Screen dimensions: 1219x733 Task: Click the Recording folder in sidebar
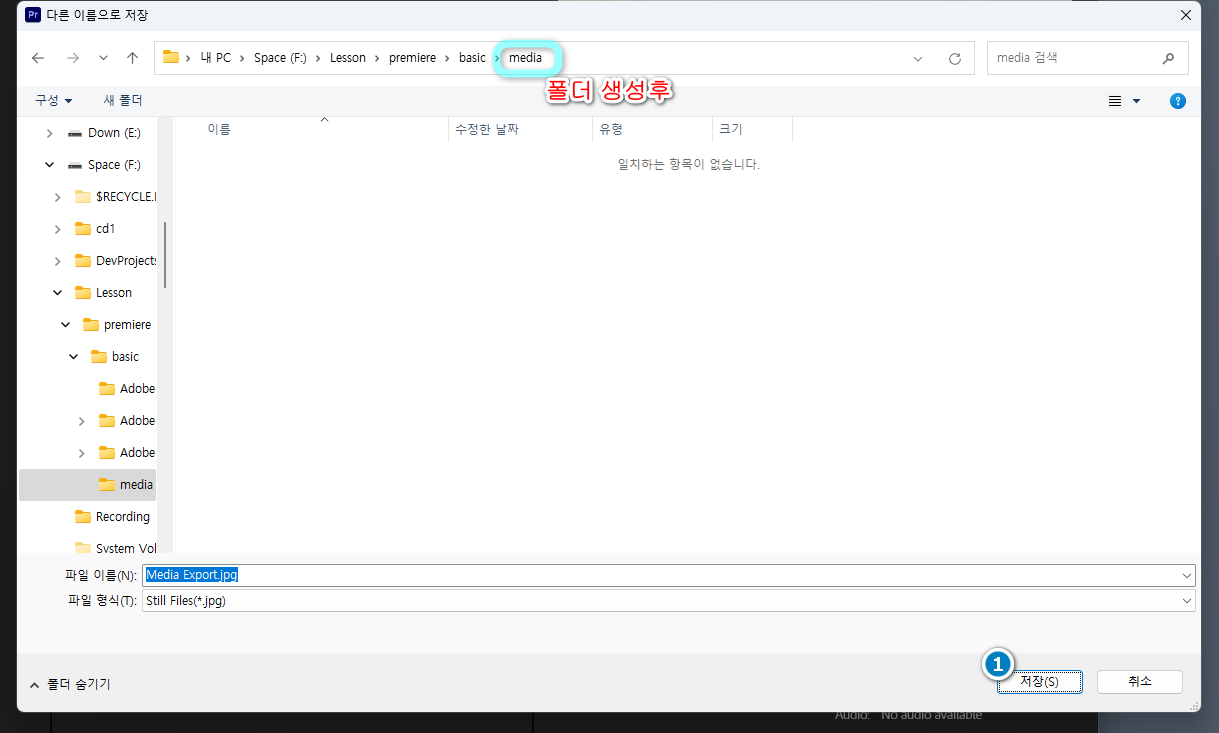click(x=122, y=517)
